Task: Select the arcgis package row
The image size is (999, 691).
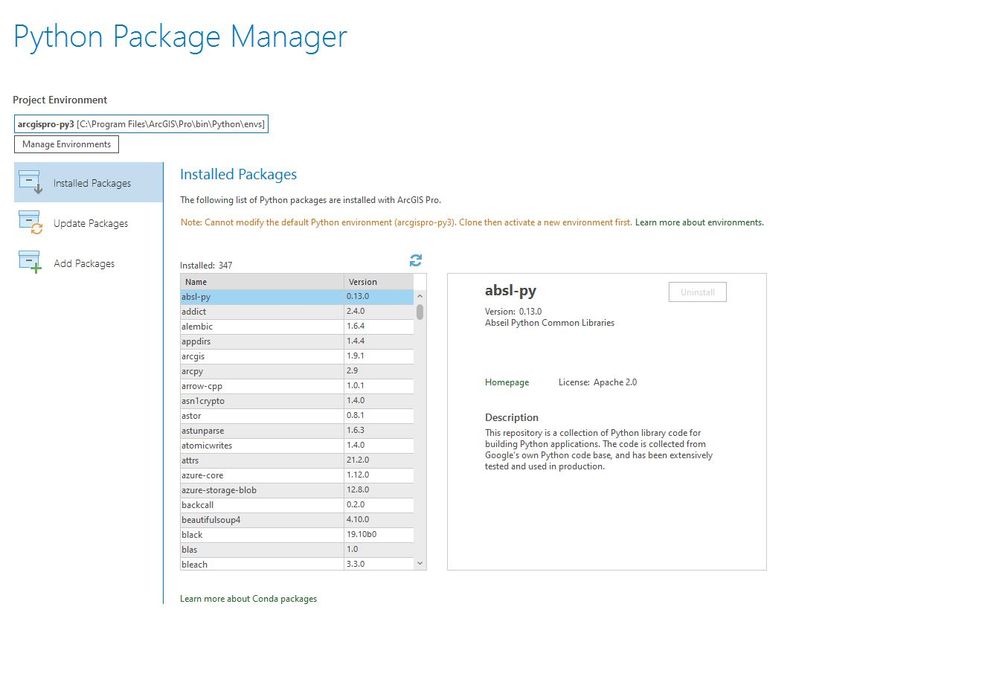Action: click(297, 356)
